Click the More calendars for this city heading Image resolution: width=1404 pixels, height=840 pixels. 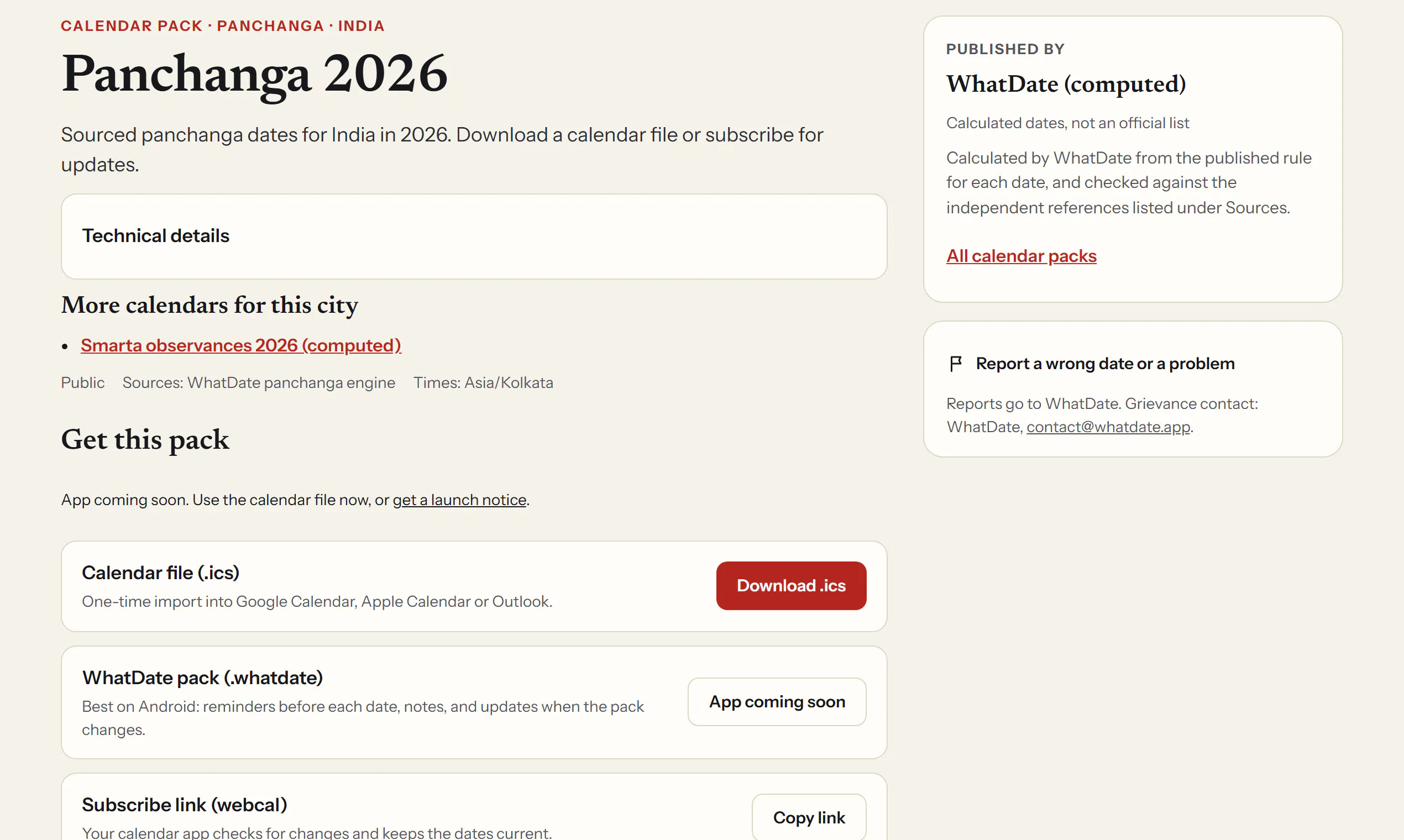(209, 306)
